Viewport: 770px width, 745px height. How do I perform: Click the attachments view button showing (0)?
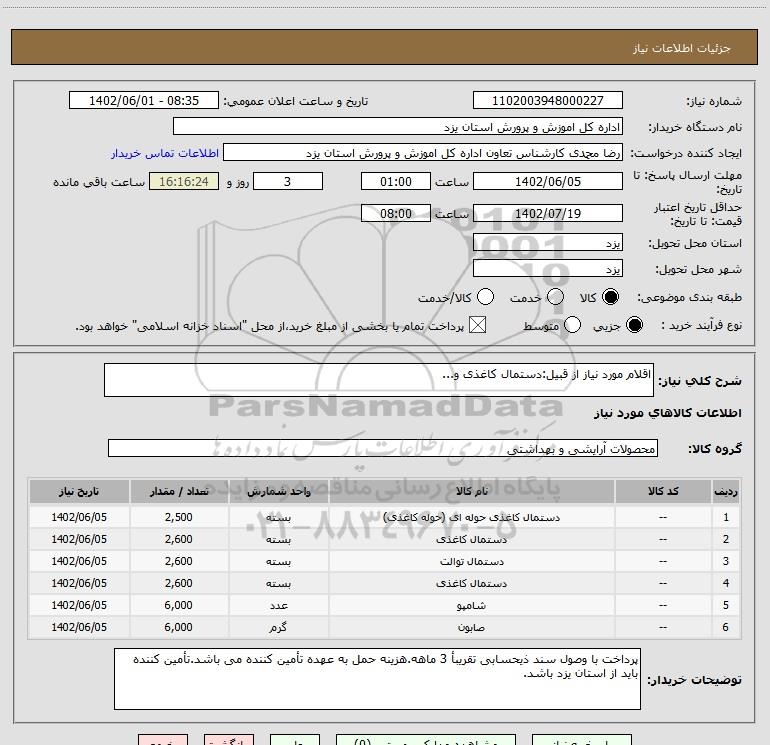(426, 740)
